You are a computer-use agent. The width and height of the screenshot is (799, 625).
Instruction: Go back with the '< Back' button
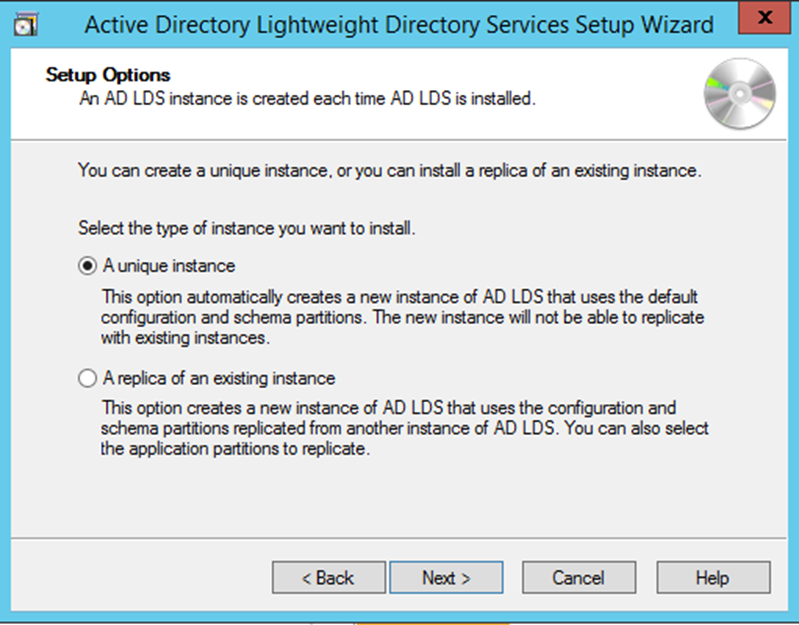tap(328, 578)
